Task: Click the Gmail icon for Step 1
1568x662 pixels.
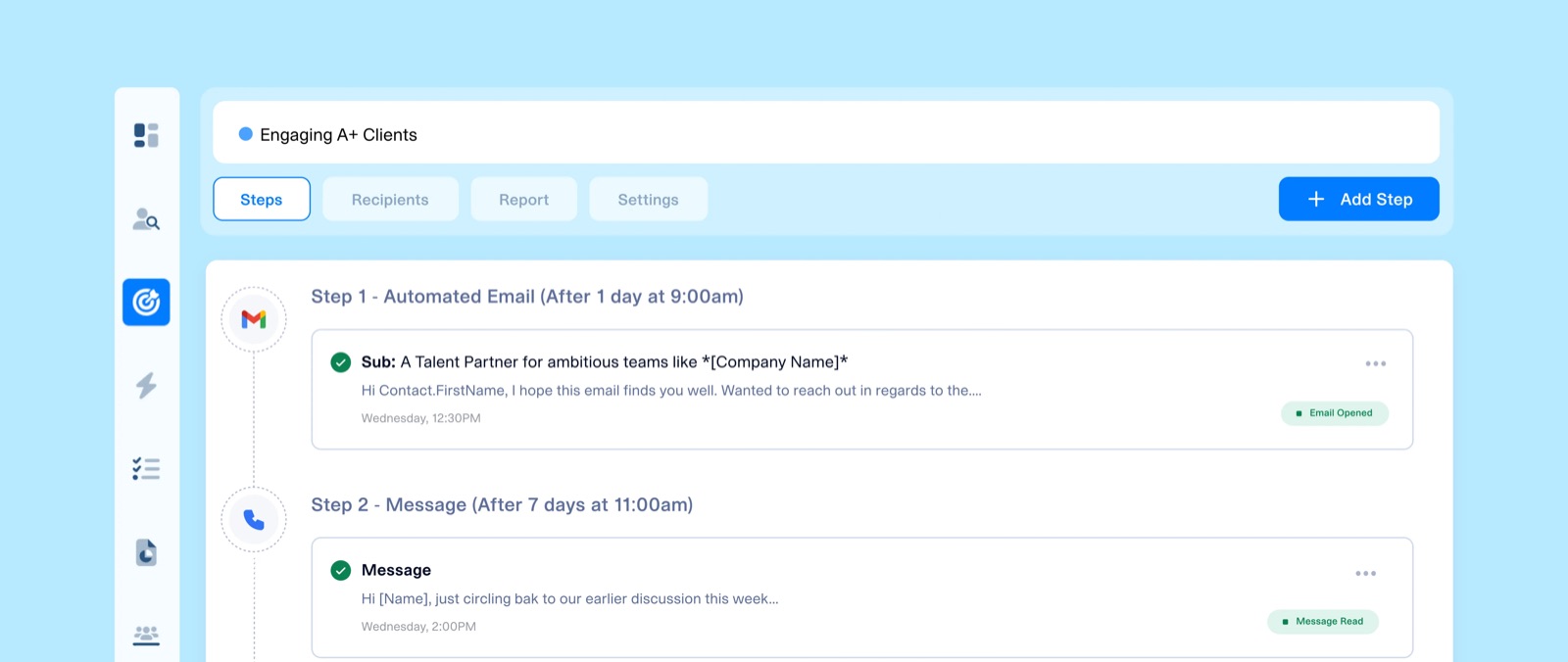Action: pos(254,319)
